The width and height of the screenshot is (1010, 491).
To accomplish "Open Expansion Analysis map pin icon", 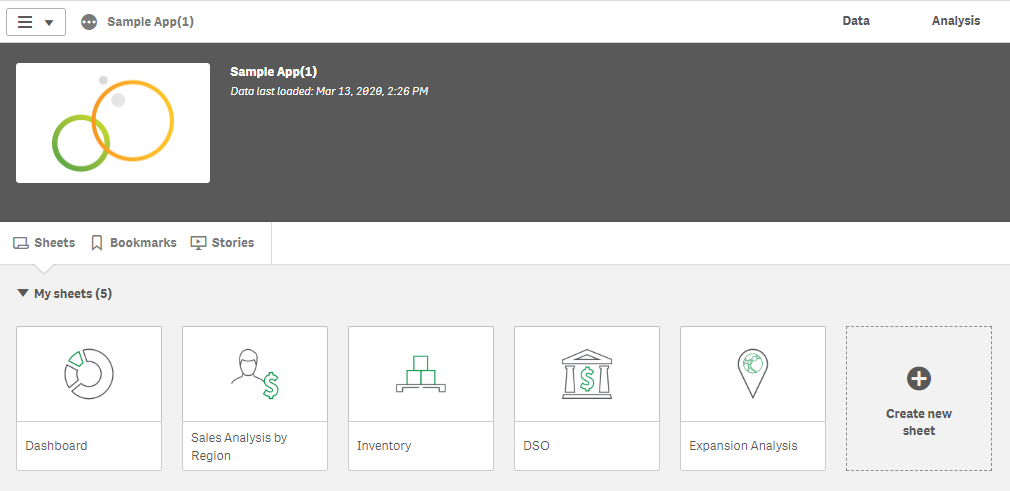I will [x=752, y=374].
